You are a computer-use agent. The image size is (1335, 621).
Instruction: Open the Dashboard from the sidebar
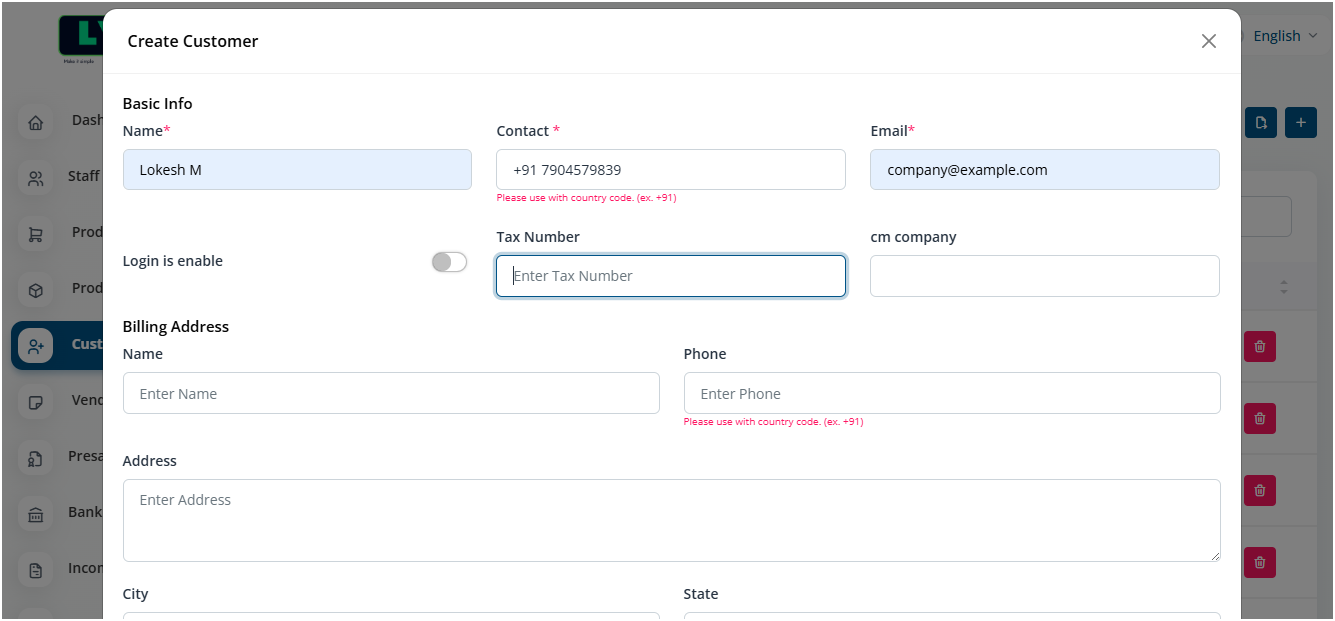(36, 121)
